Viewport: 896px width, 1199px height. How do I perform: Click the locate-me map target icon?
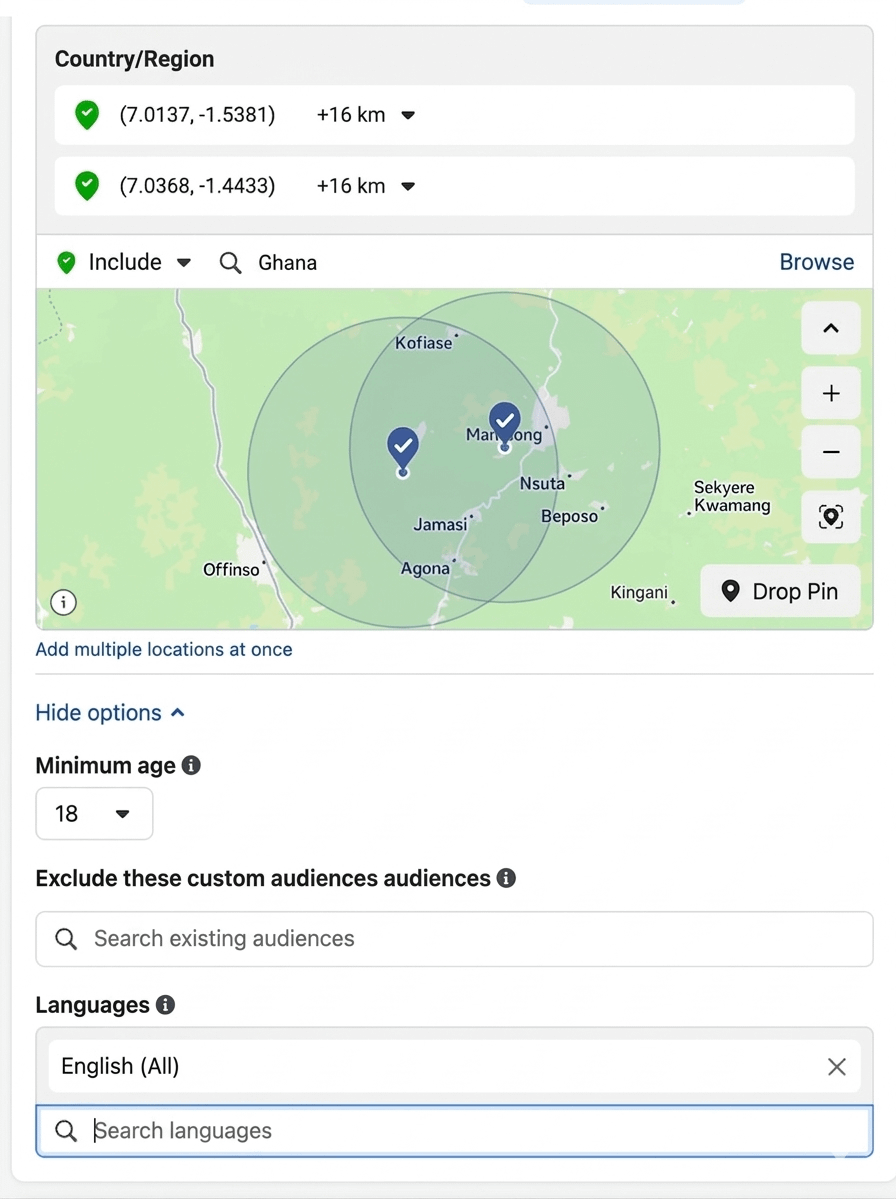tap(830, 517)
